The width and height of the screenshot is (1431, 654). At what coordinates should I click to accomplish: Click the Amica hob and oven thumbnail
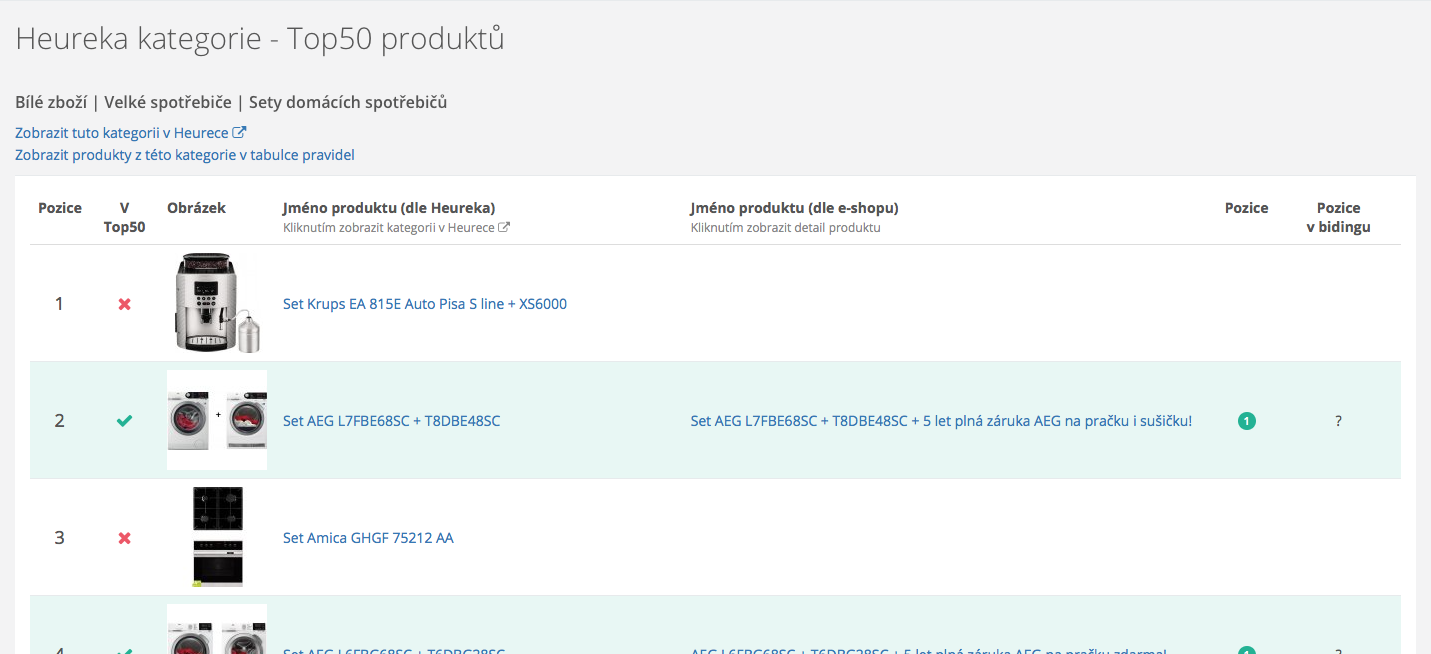217,537
